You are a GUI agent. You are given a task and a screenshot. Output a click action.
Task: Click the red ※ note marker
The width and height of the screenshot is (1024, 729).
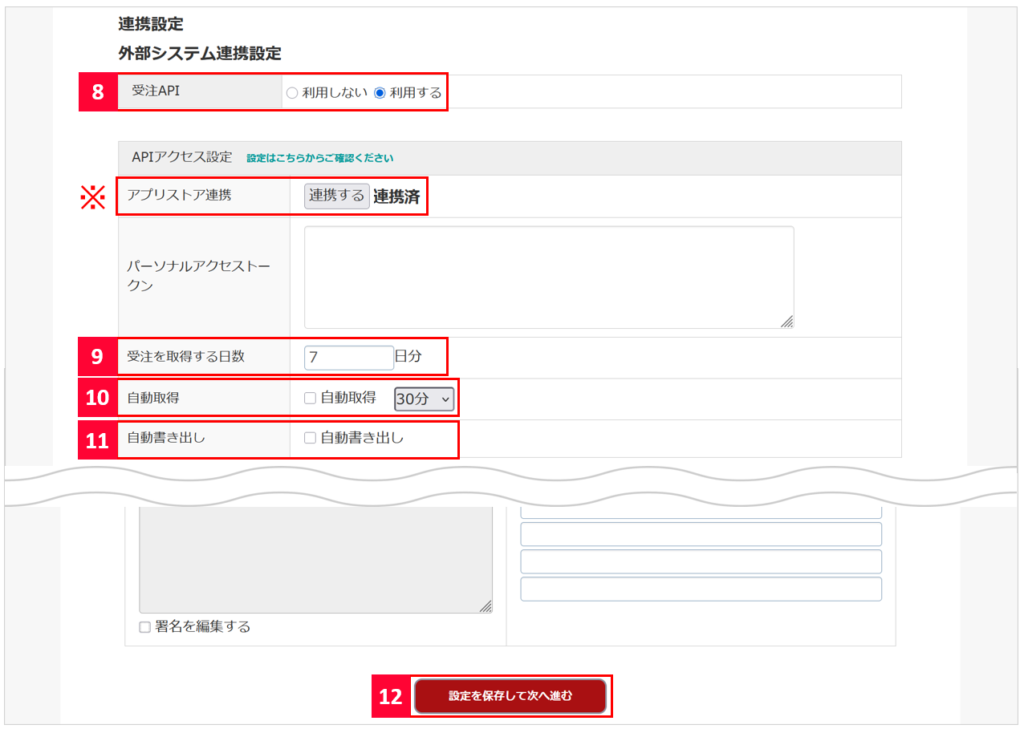(92, 197)
